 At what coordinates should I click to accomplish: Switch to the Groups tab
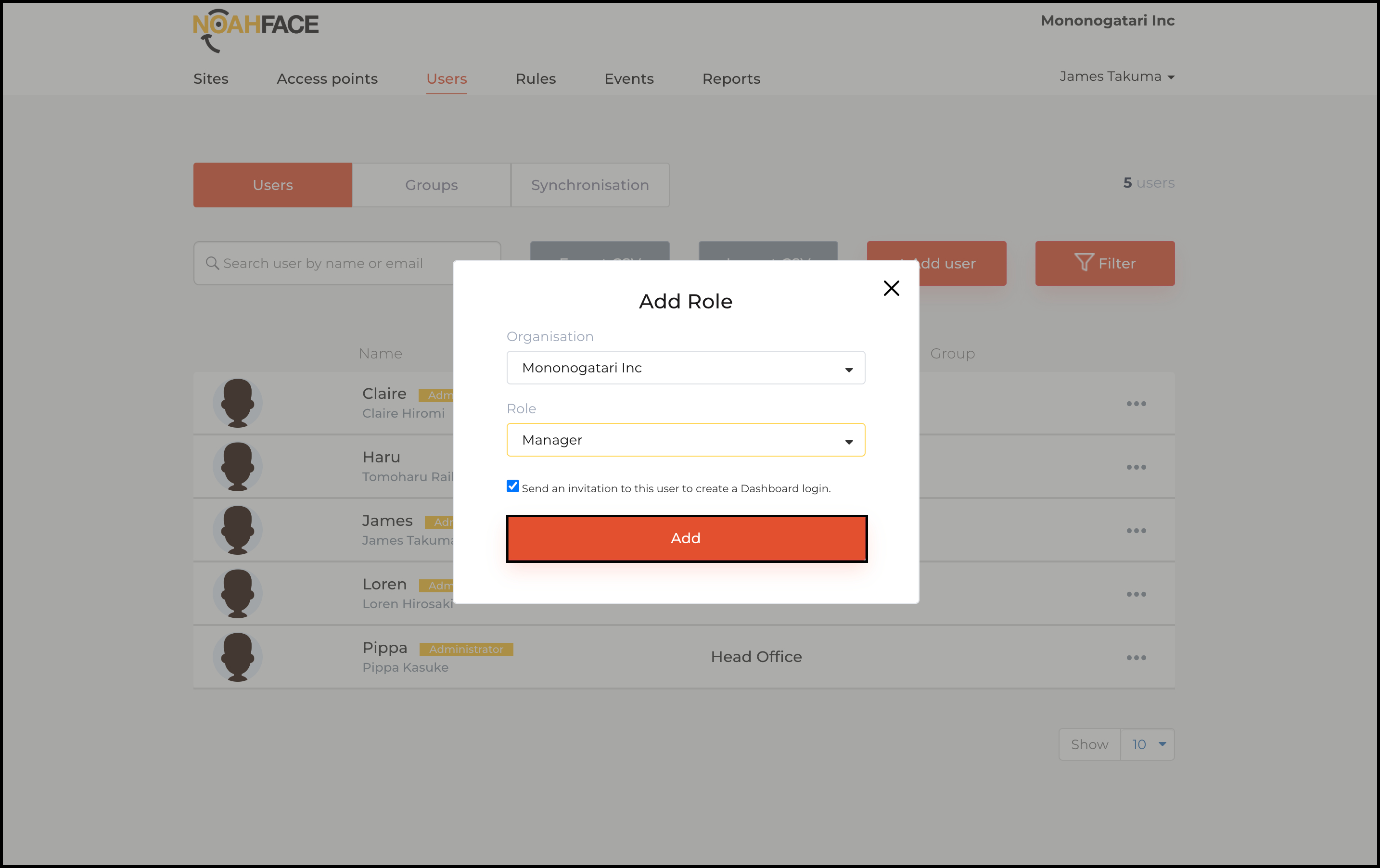click(431, 185)
